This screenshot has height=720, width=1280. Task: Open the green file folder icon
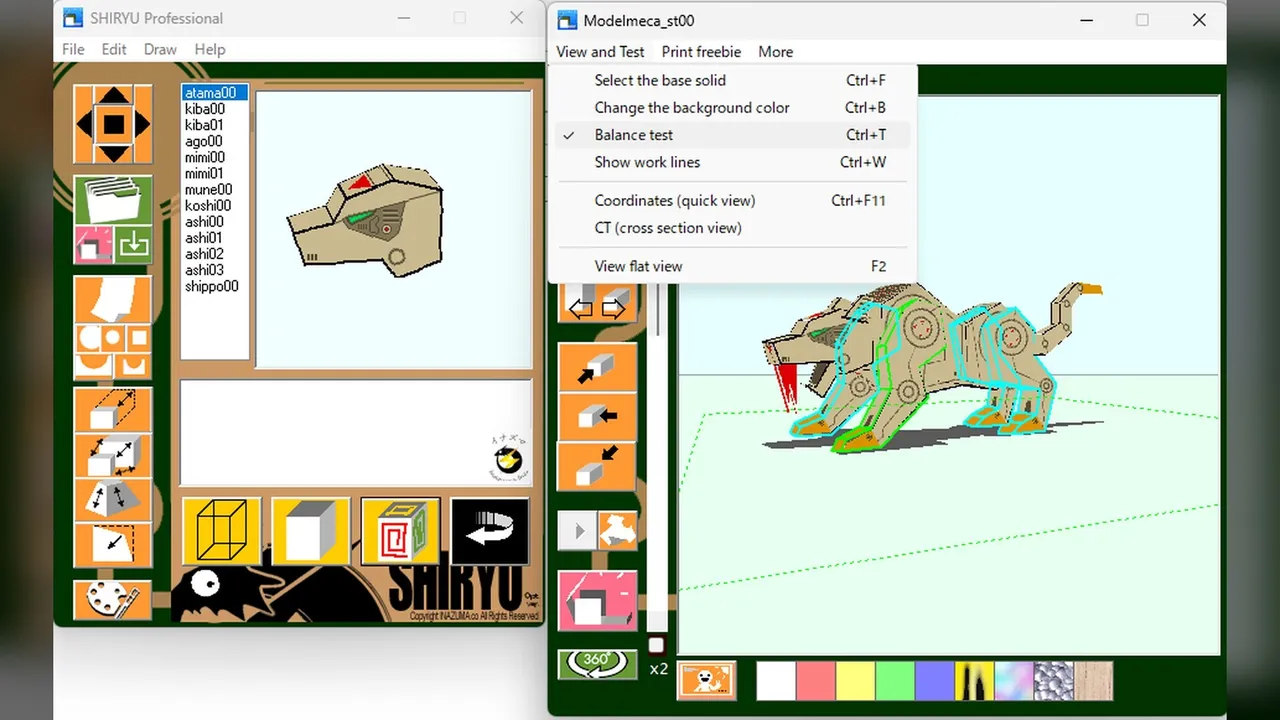tap(113, 199)
